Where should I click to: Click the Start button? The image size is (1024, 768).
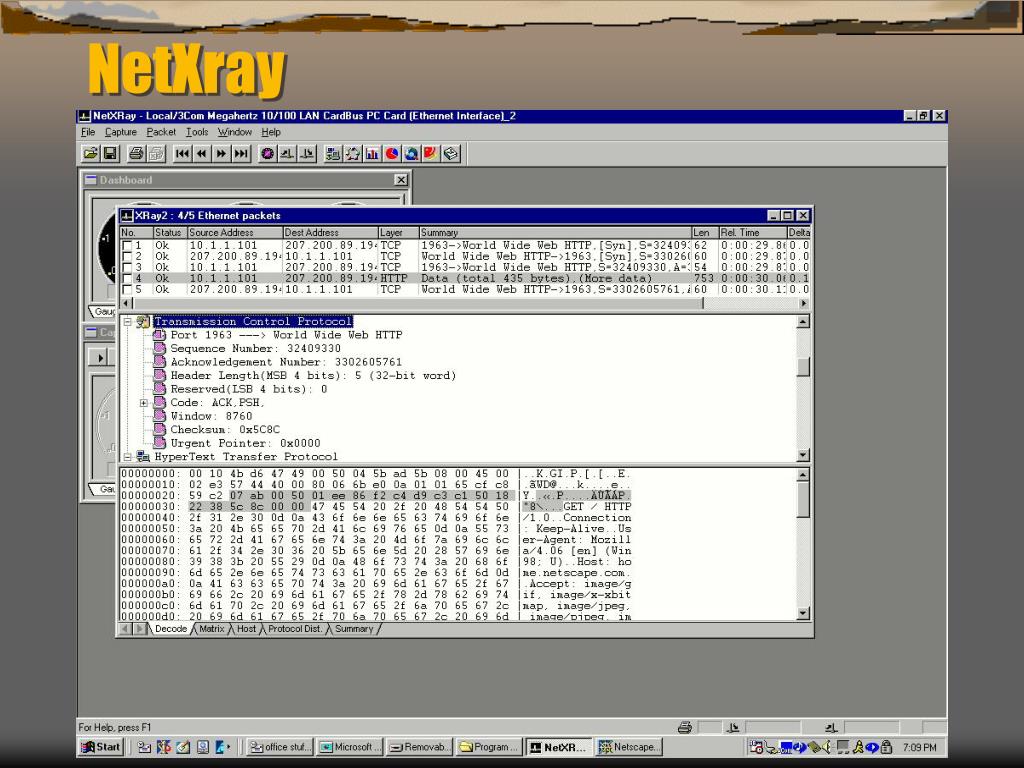point(101,747)
